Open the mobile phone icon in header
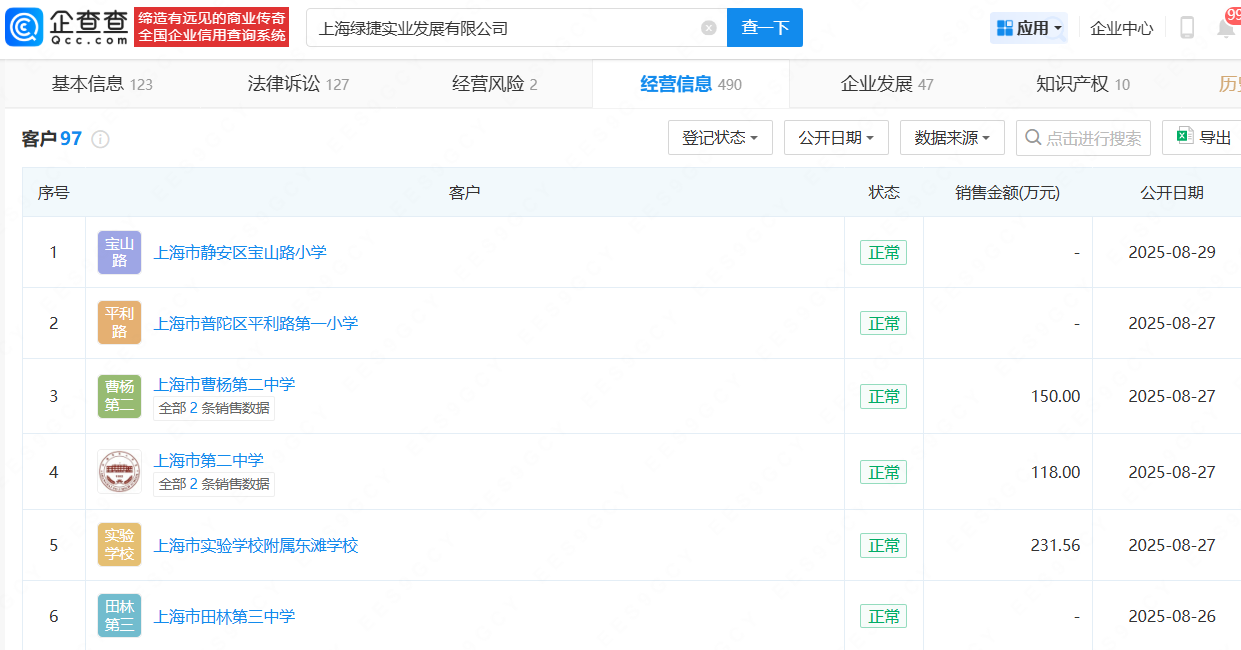The image size is (1241, 650). click(1187, 28)
